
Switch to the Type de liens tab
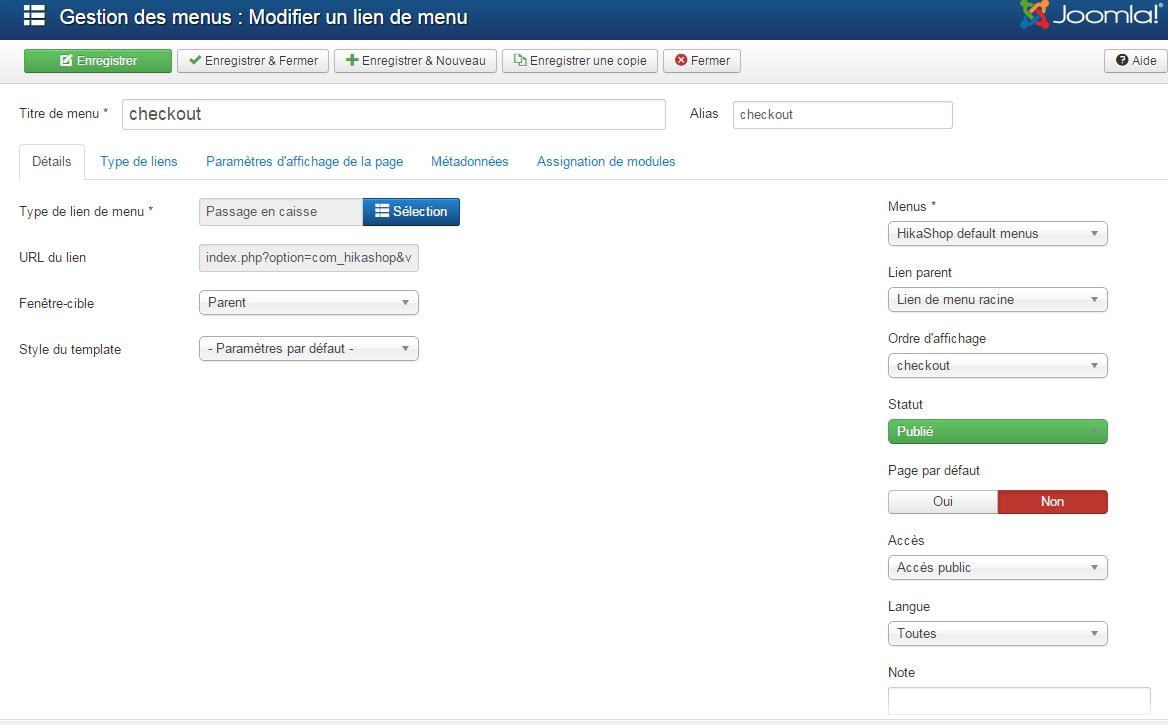[x=139, y=162]
